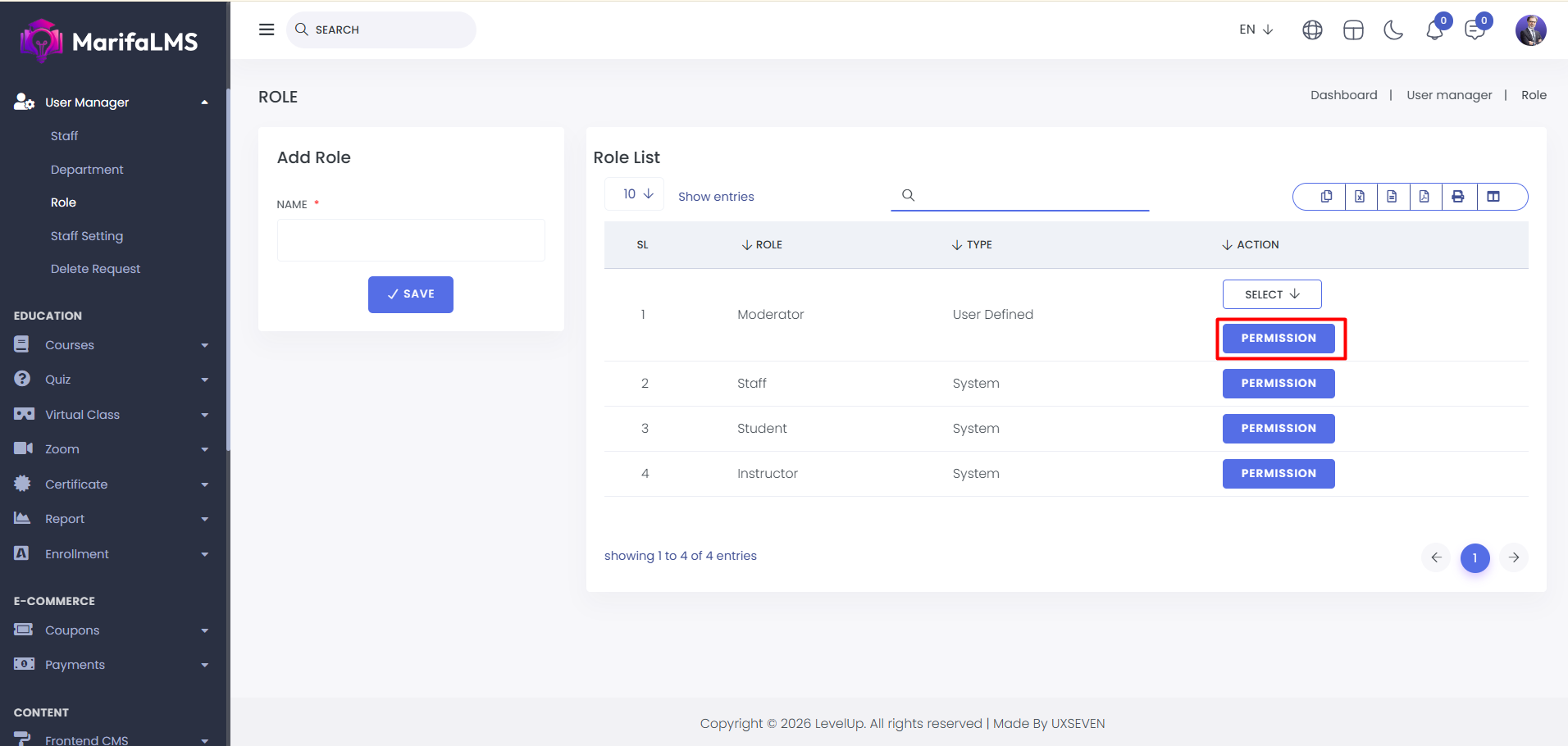Export the role list as PDF
The width and height of the screenshot is (1568, 746).
[x=1424, y=197]
